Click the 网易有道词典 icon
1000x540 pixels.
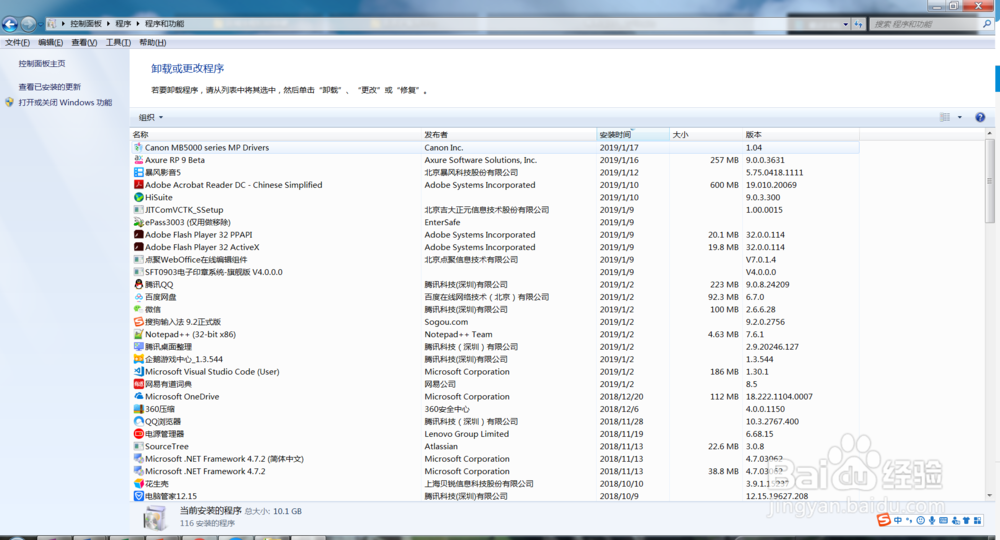click(138, 384)
